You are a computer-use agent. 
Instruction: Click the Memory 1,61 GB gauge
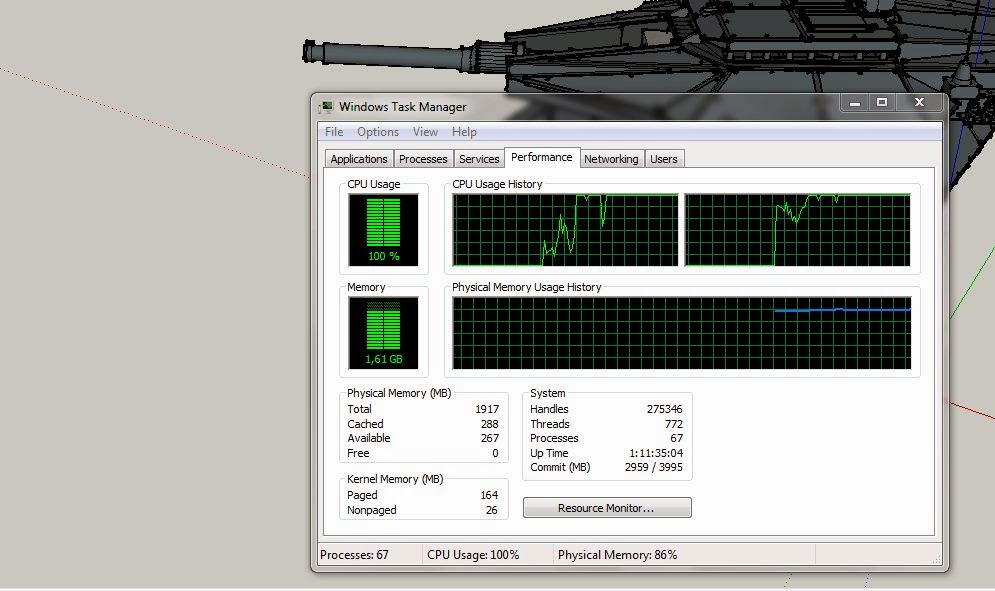click(x=383, y=333)
